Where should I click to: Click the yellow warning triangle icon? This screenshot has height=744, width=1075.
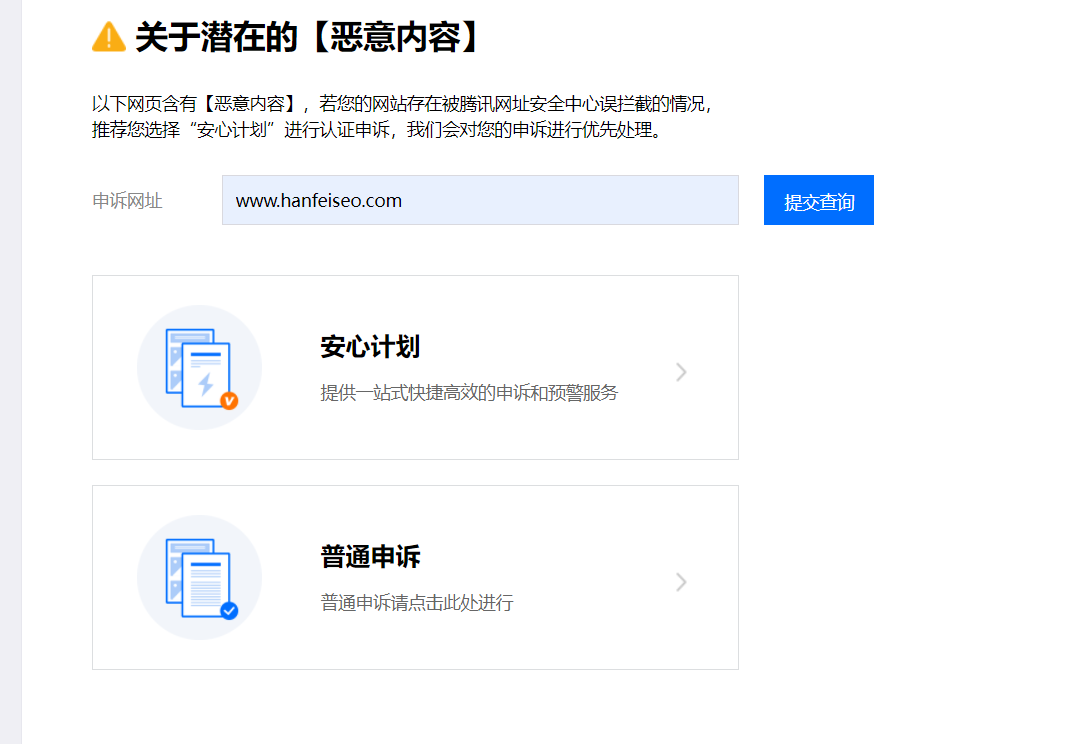click(x=109, y=37)
